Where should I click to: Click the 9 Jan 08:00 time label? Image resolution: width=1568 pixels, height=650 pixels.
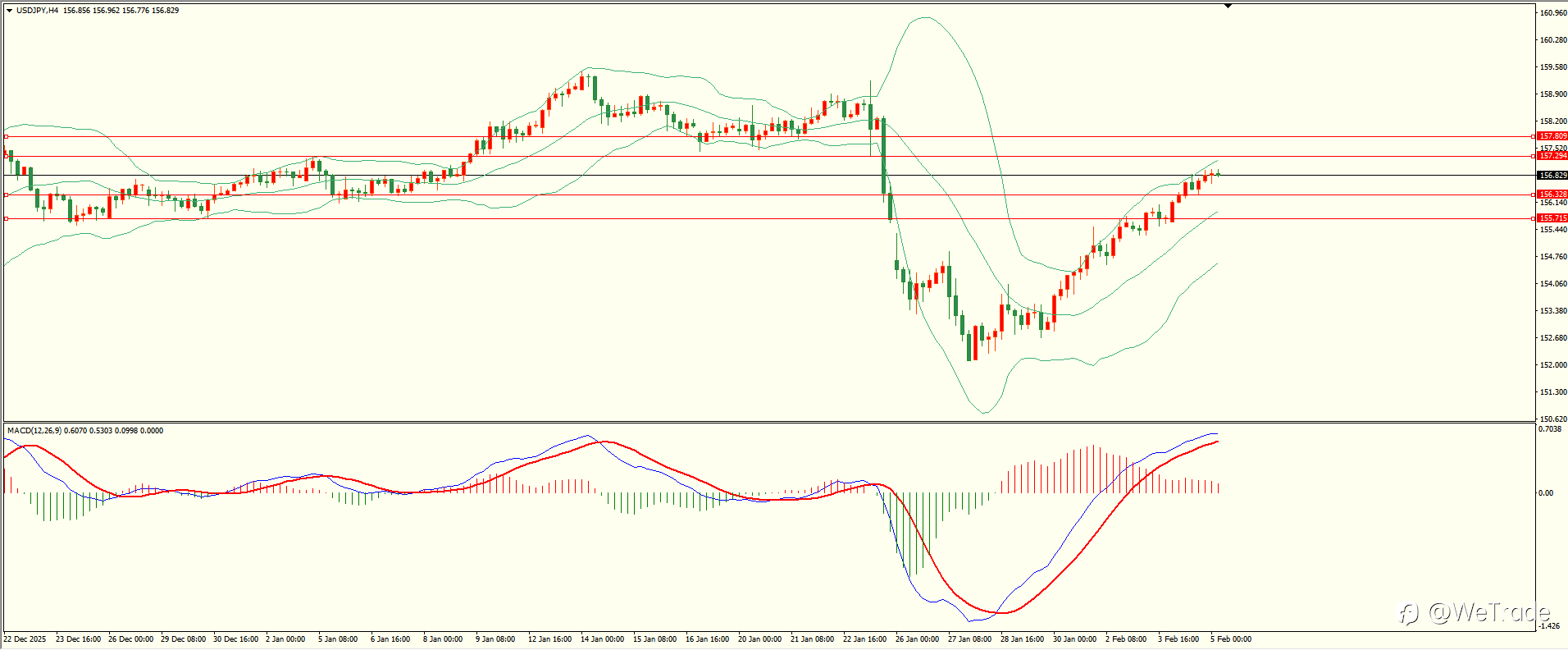(495, 639)
